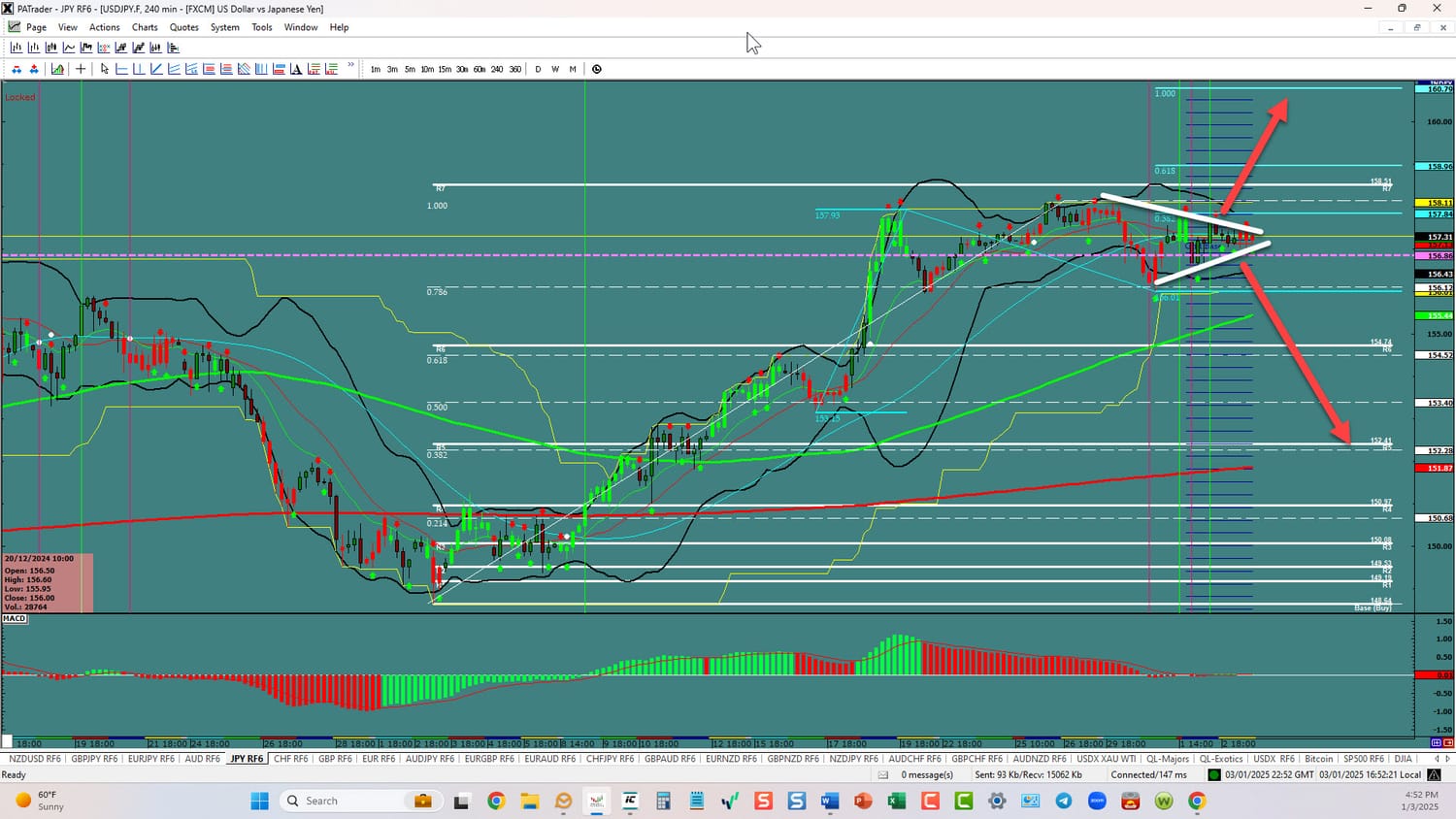Image resolution: width=1456 pixels, height=819 pixels.
Task: Open the Charts menu
Action: tap(145, 27)
